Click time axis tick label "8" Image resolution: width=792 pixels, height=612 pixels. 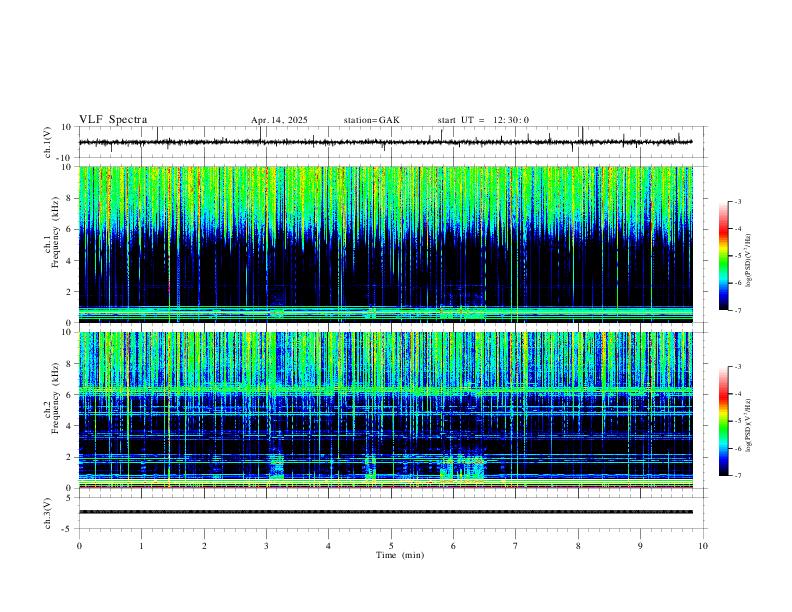point(578,546)
